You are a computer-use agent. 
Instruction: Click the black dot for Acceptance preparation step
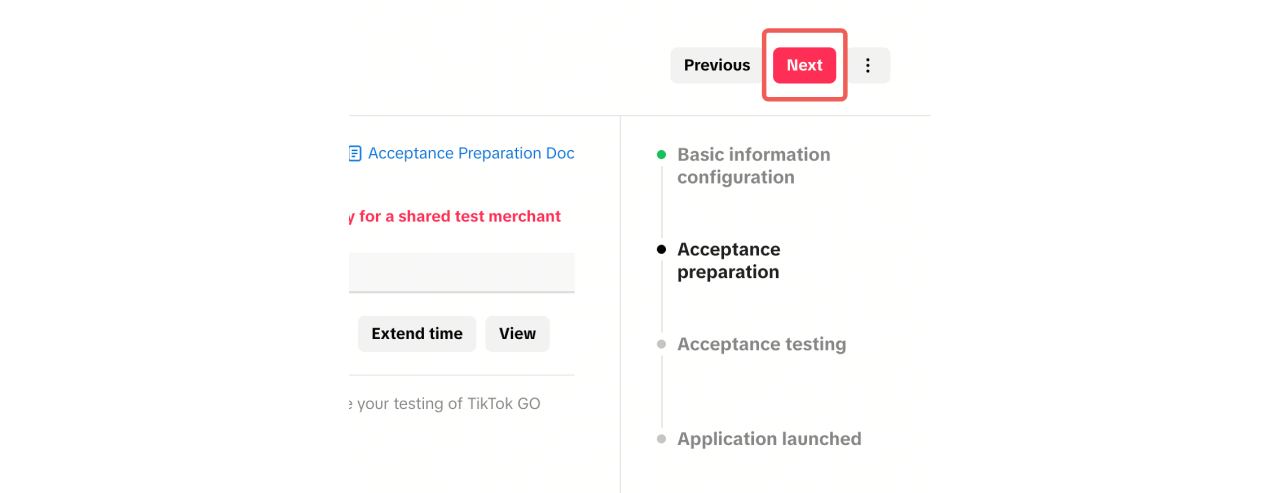tap(661, 249)
